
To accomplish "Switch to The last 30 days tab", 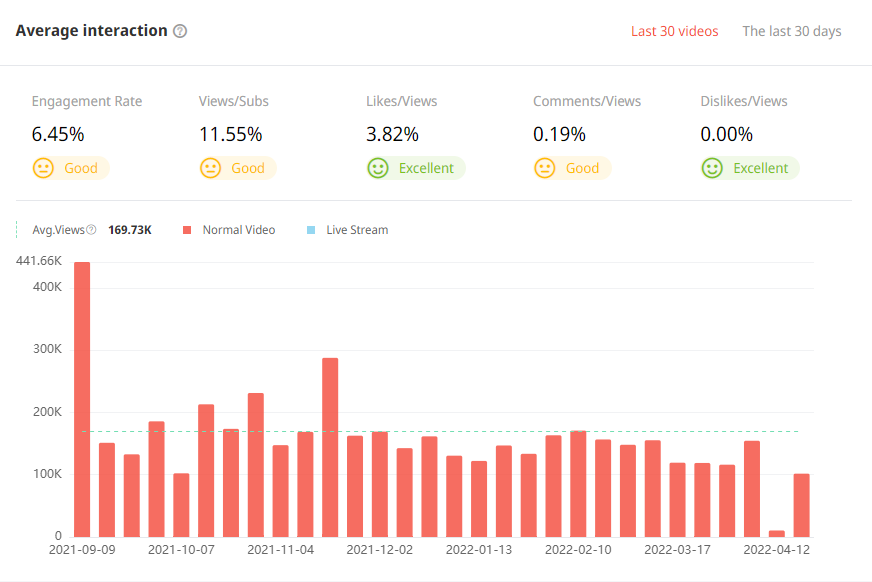I will (791, 31).
